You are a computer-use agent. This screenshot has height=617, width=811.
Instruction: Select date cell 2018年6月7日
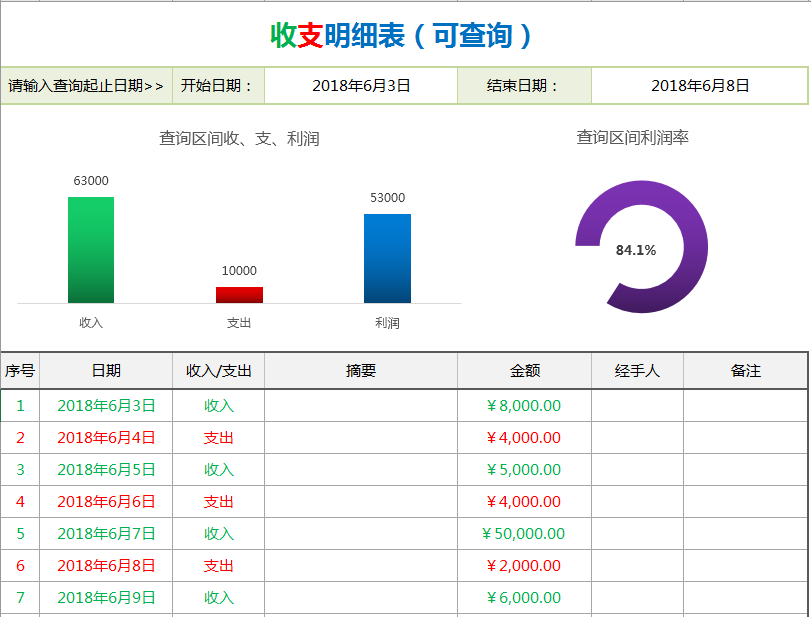coord(106,534)
